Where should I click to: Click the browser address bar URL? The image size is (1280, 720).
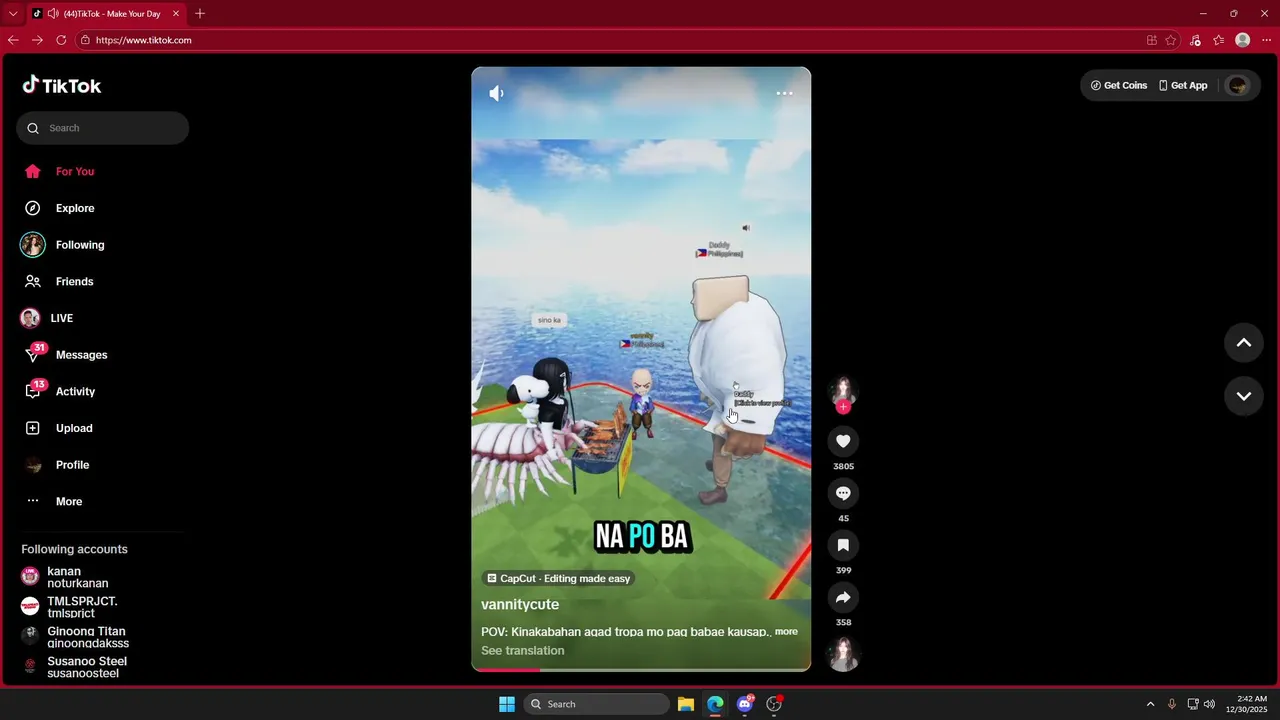point(143,40)
